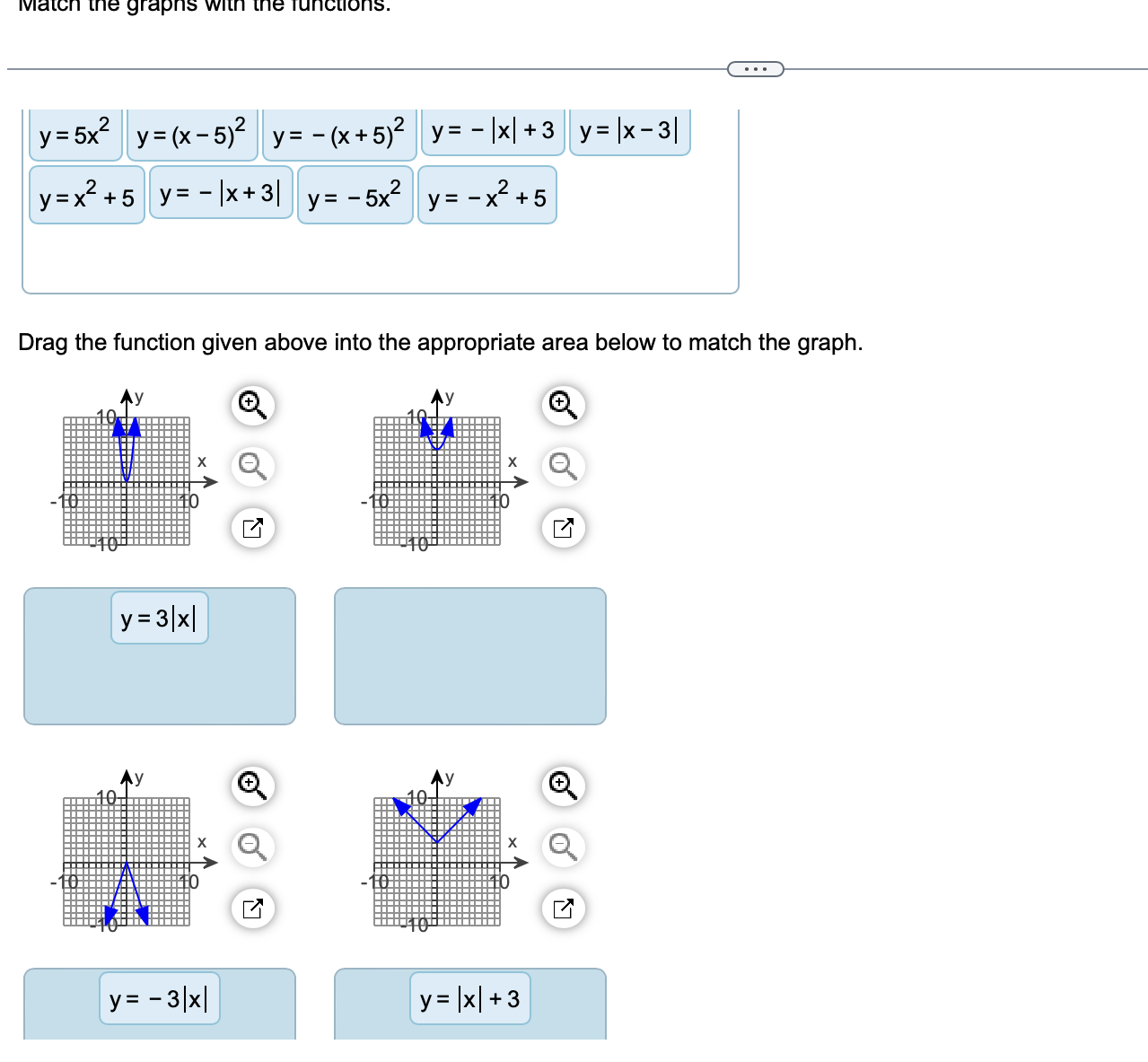Screen dimensions: 1148x1062
Task: Click zoom-out magnifier beside the second graph
Action: point(563,466)
